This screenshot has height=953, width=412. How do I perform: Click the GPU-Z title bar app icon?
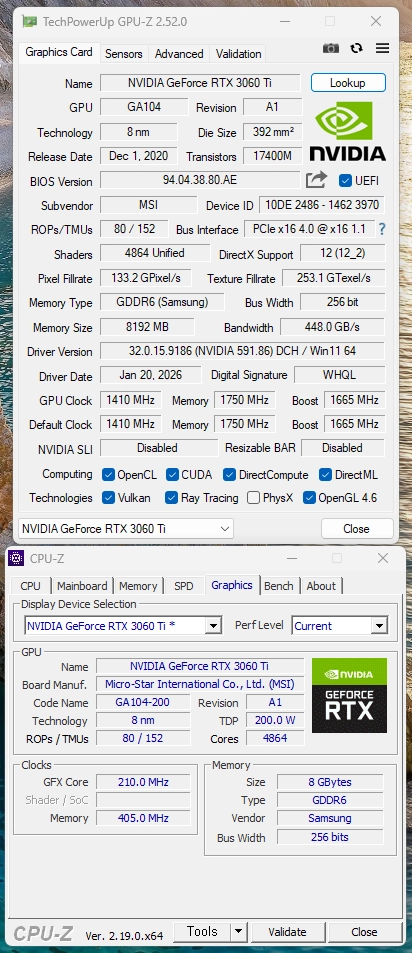pyautogui.click(x=29, y=22)
